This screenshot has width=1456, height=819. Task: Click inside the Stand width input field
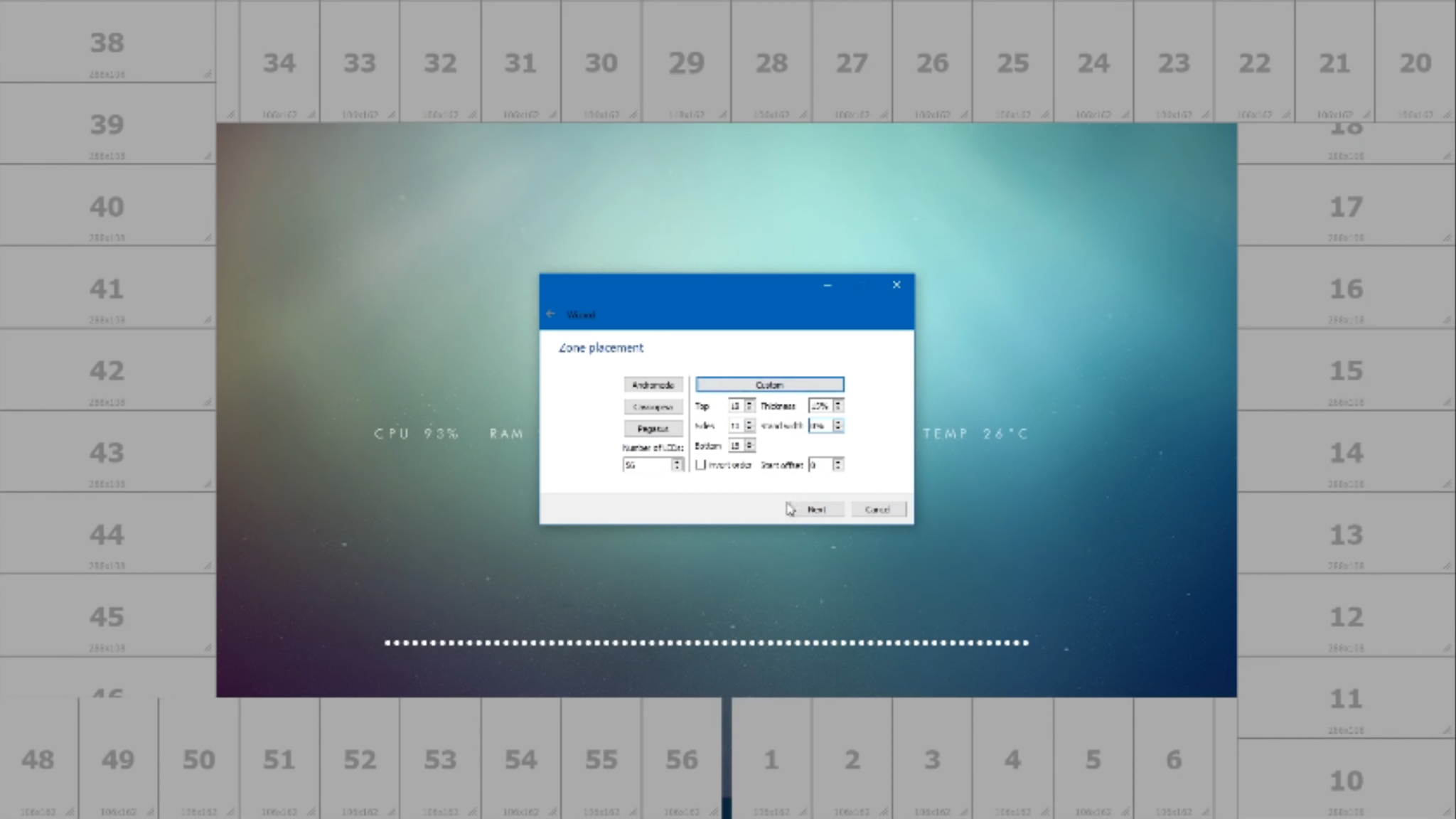(x=820, y=425)
